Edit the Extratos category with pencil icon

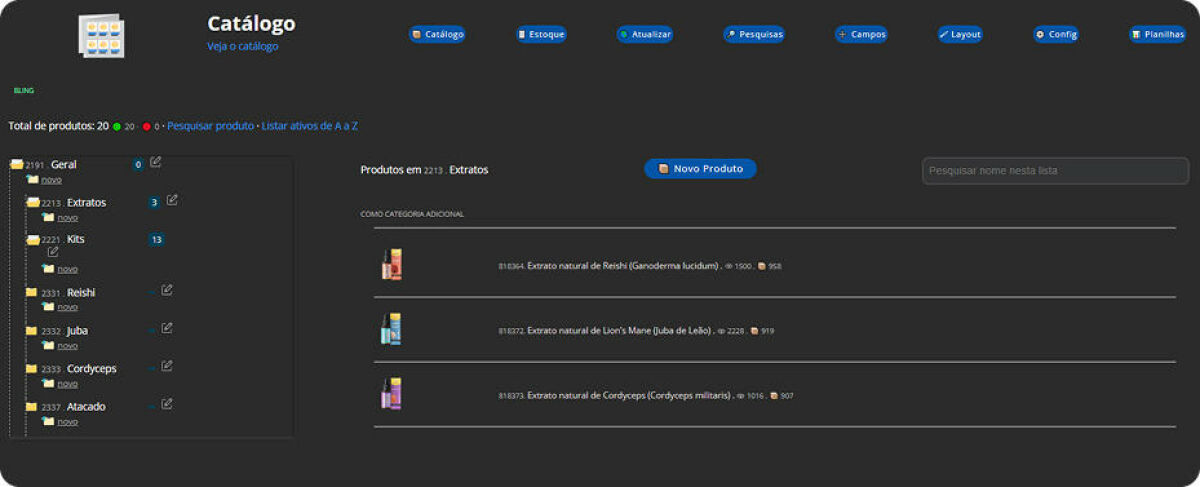coord(172,200)
